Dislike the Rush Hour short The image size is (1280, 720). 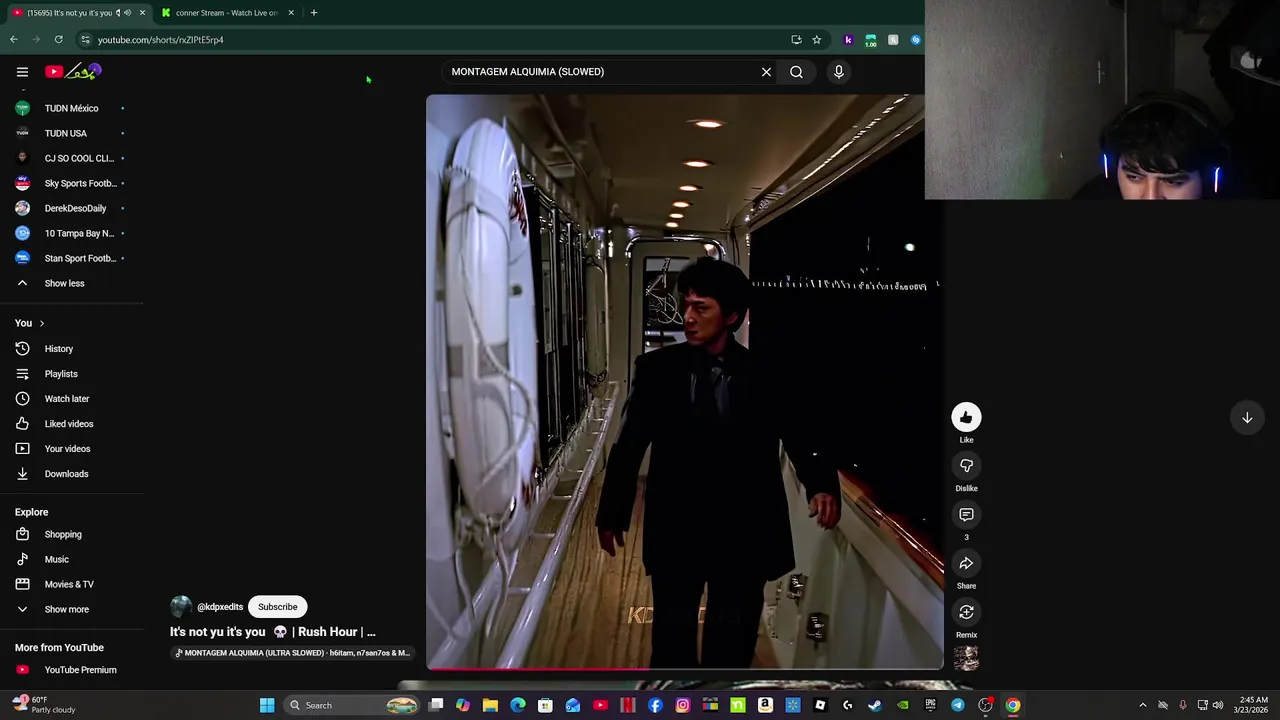966,466
